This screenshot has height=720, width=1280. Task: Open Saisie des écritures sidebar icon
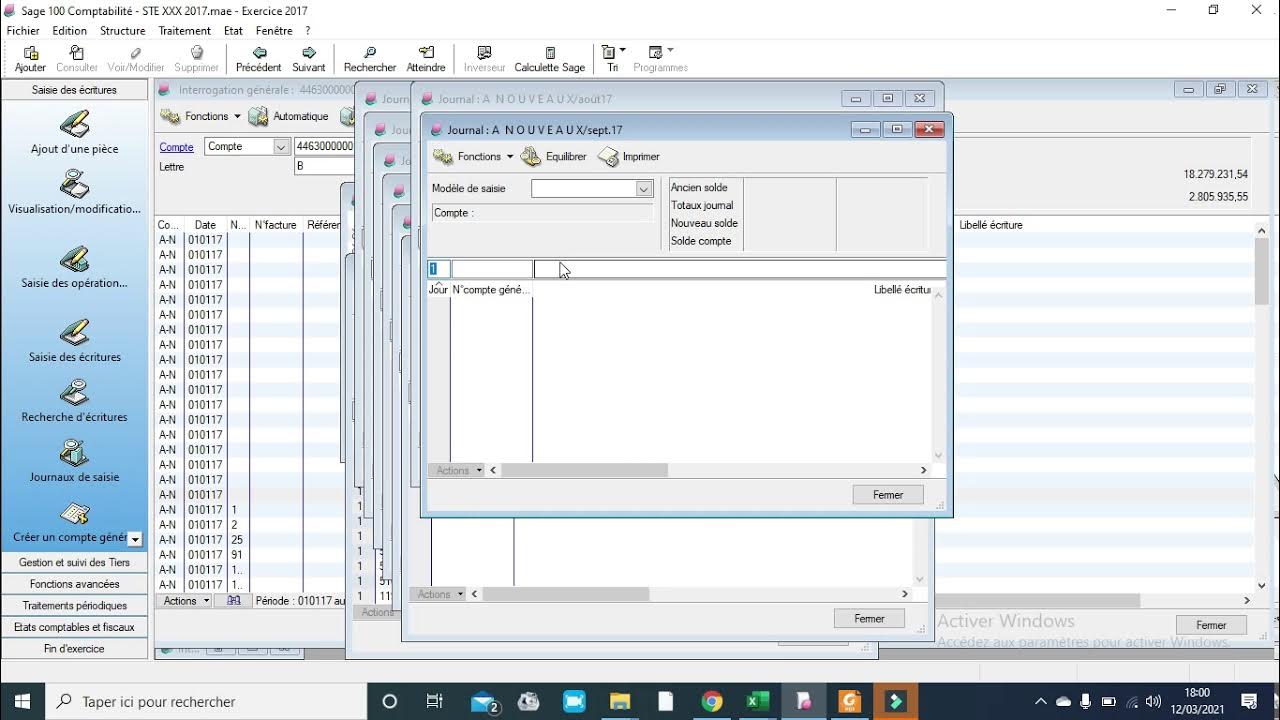coord(75,341)
